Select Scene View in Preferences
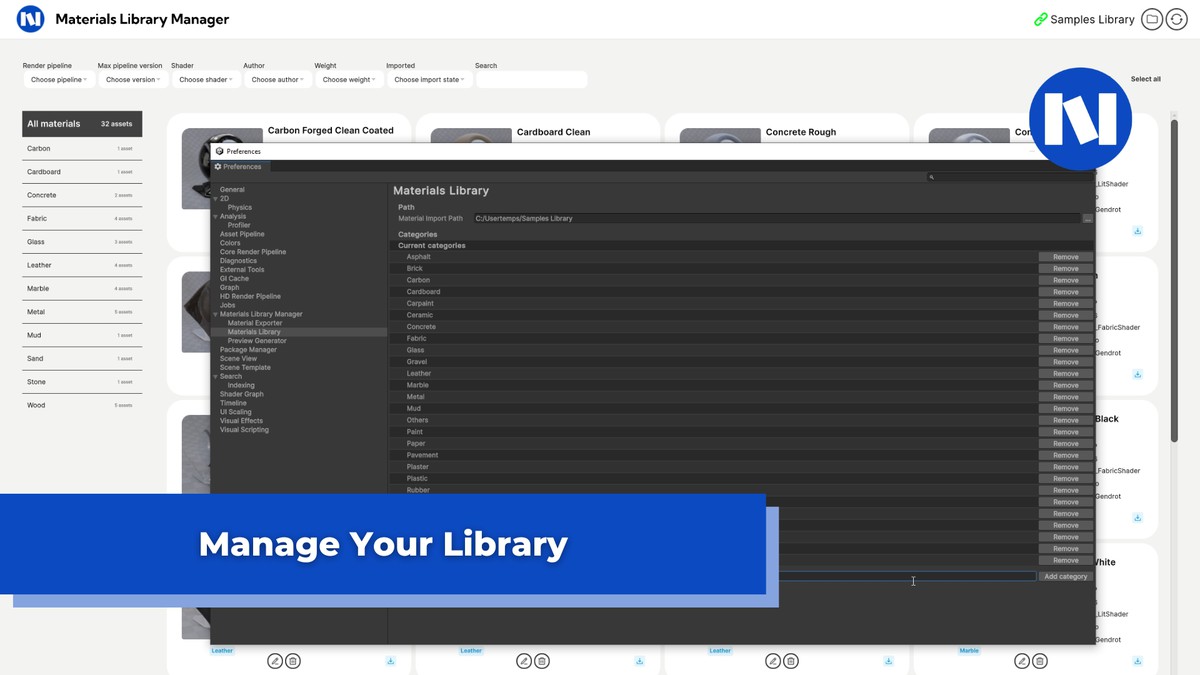This screenshot has width=1200, height=675. tap(238, 359)
